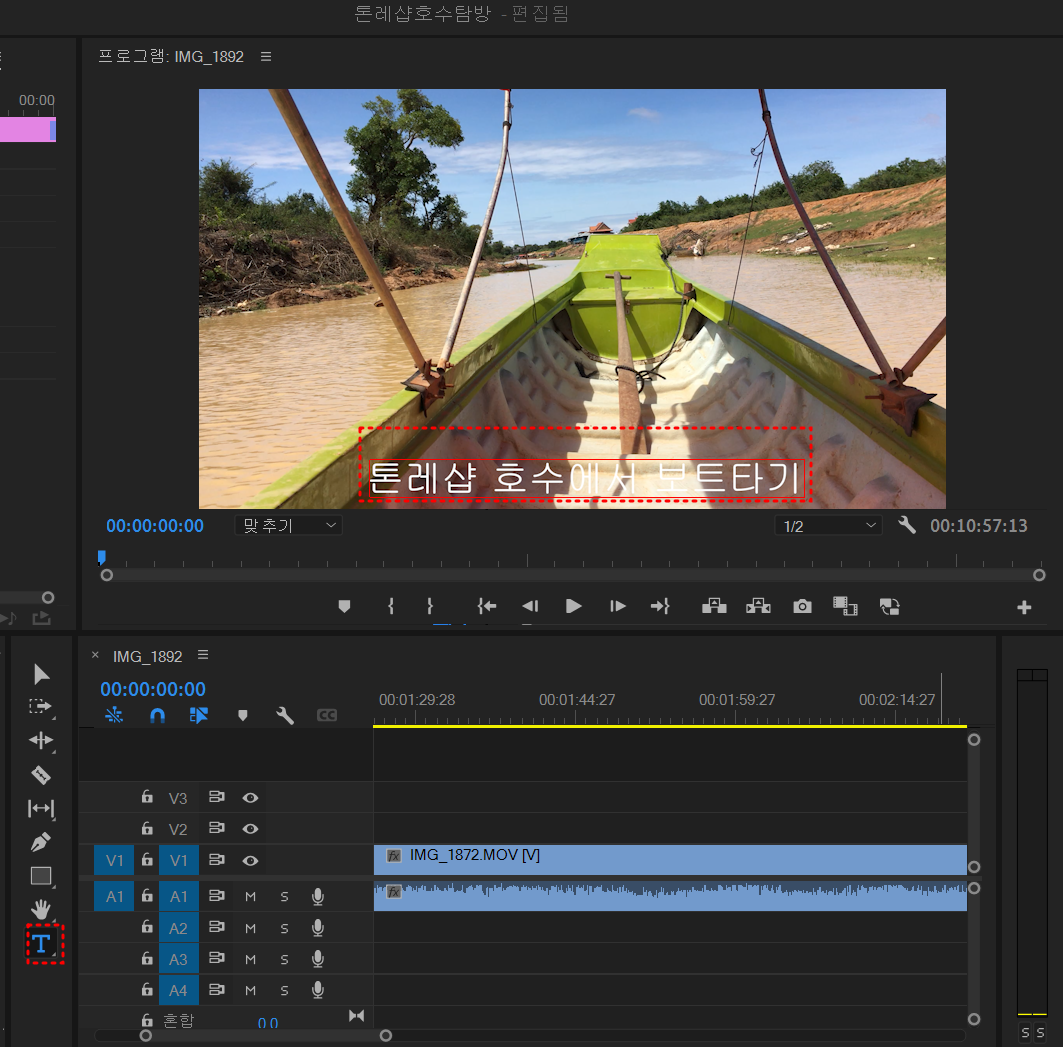This screenshot has height=1047, width=1063.
Task: Go to In point
Action: click(487, 606)
